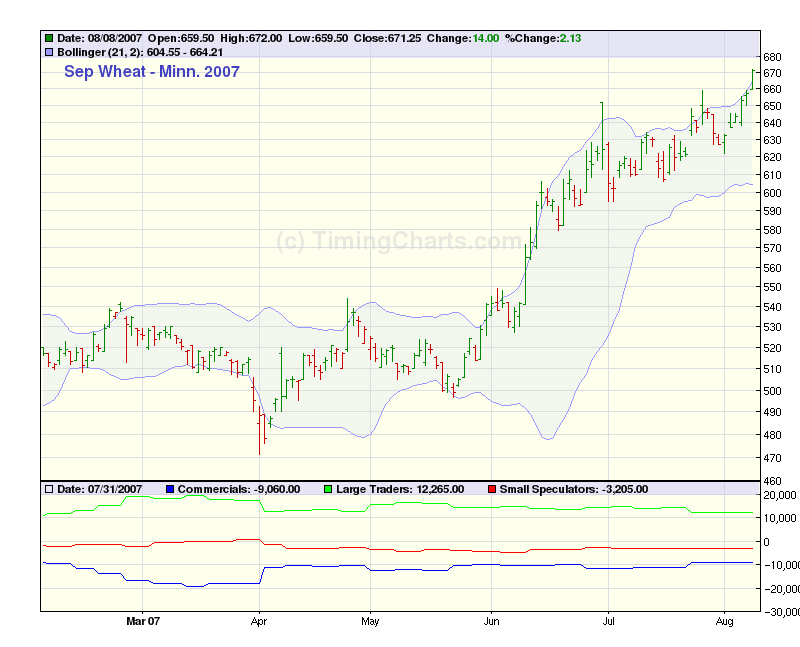Viewport: 800px width, 647px height.
Task: Click the 'Apr' date axis label
Action: tap(259, 621)
